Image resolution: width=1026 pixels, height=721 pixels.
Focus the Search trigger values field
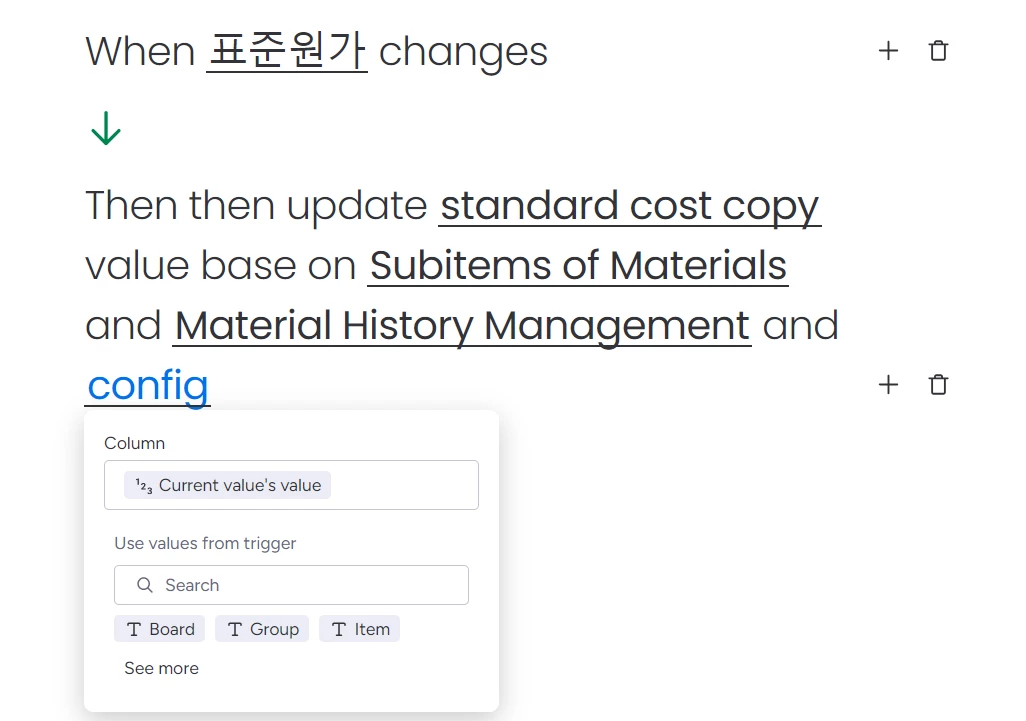click(310, 585)
